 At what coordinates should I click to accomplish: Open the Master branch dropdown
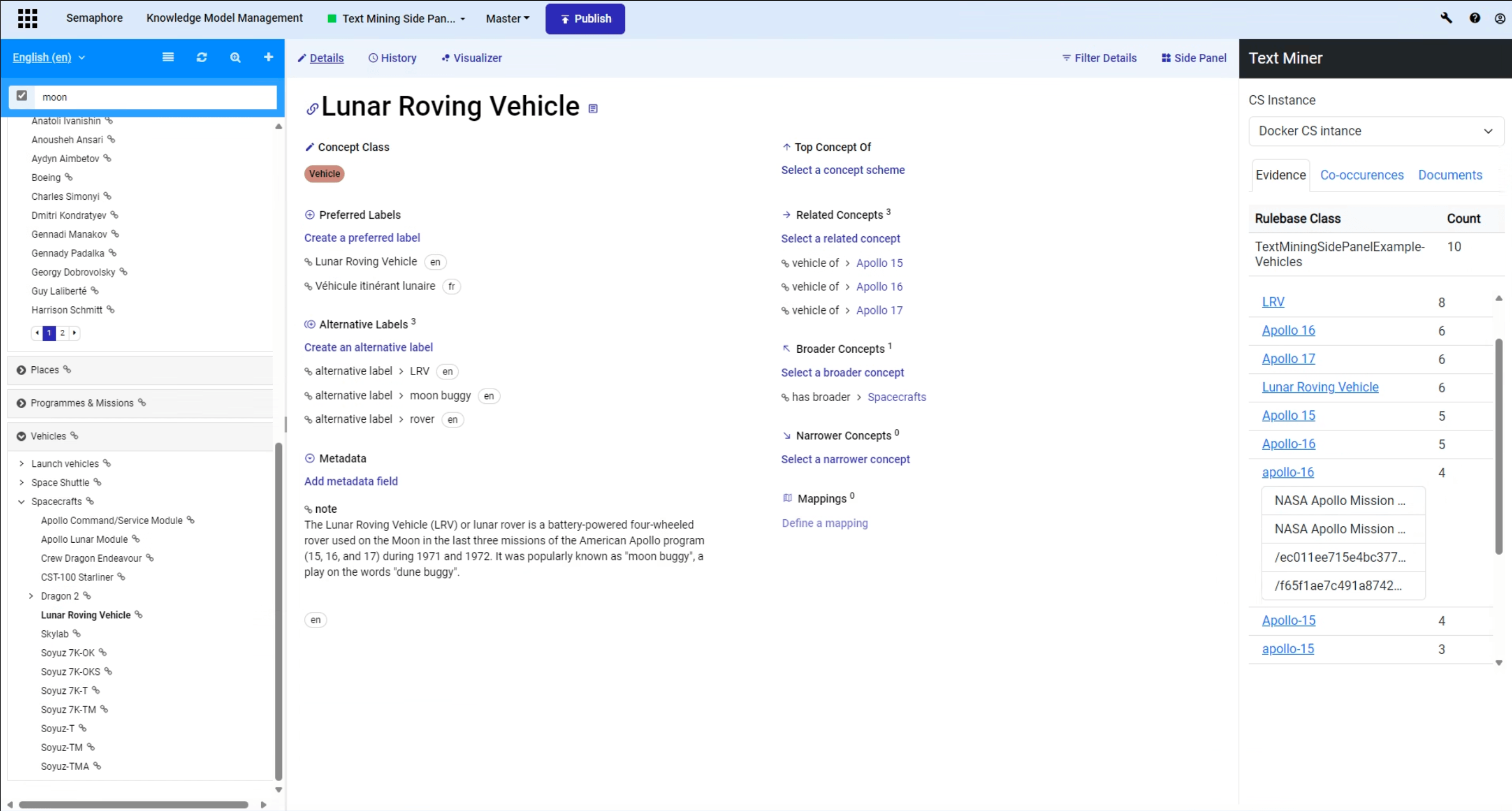(507, 18)
